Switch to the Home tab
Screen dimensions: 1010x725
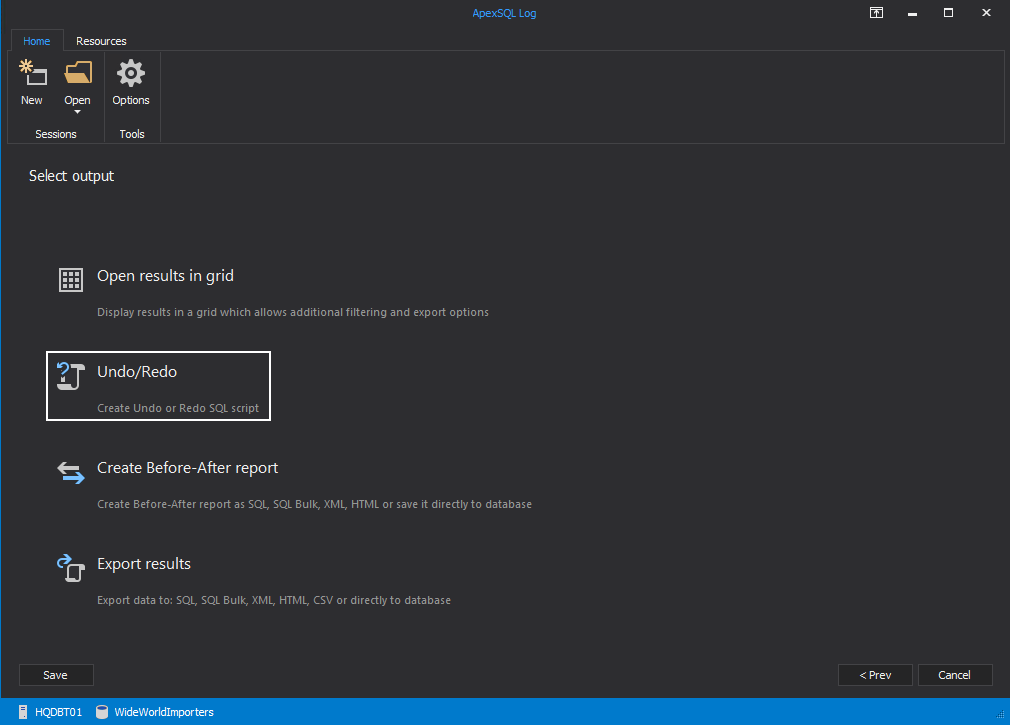point(37,41)
